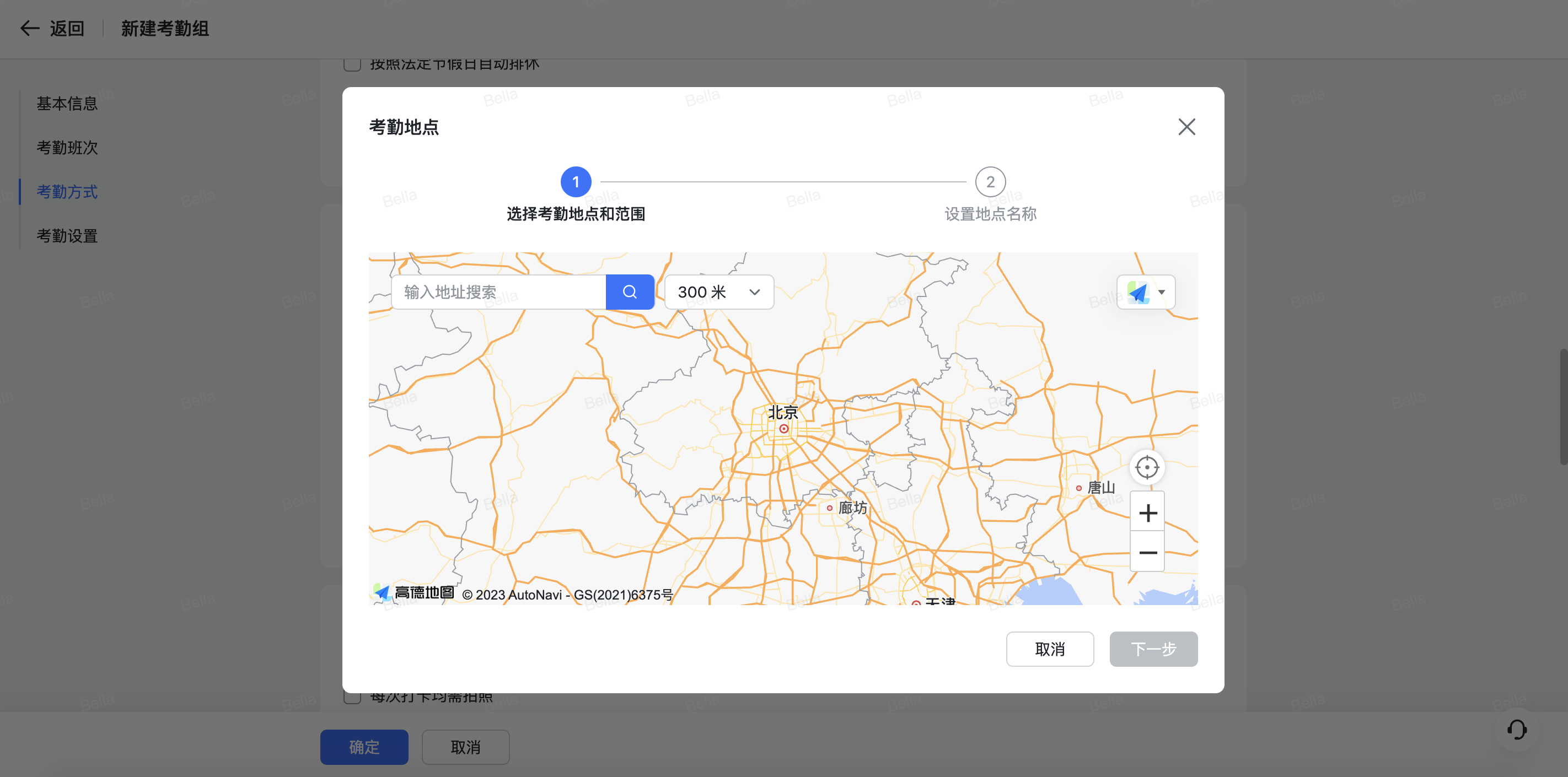Select step 1 circle 选择考勤地点和范围

click(575, 181)
